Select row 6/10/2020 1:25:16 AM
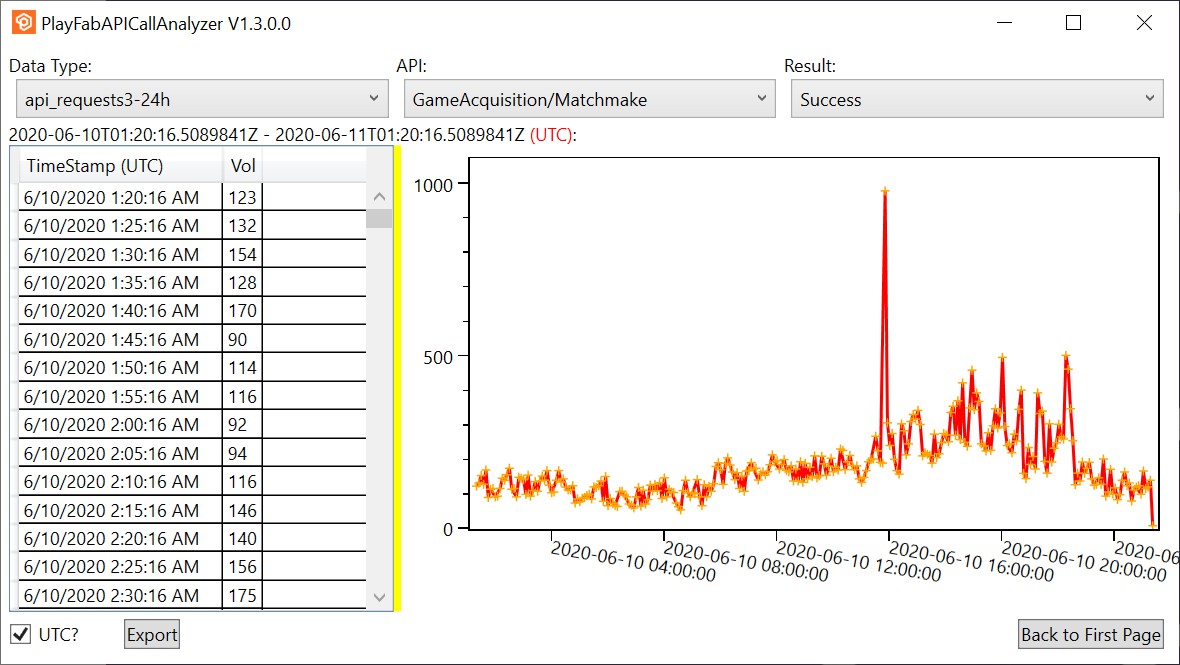1180x665 pixels. pyautogui.click(x=192, y=226)
